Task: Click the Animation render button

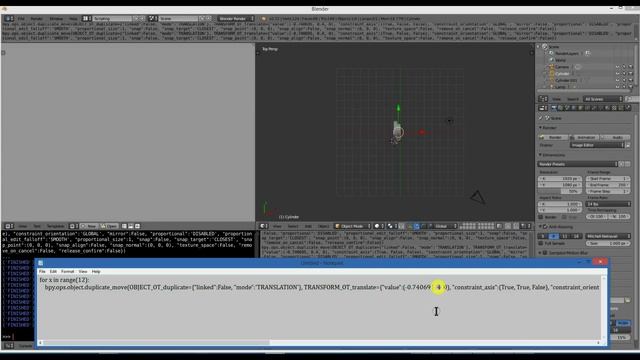Action: 584,138
